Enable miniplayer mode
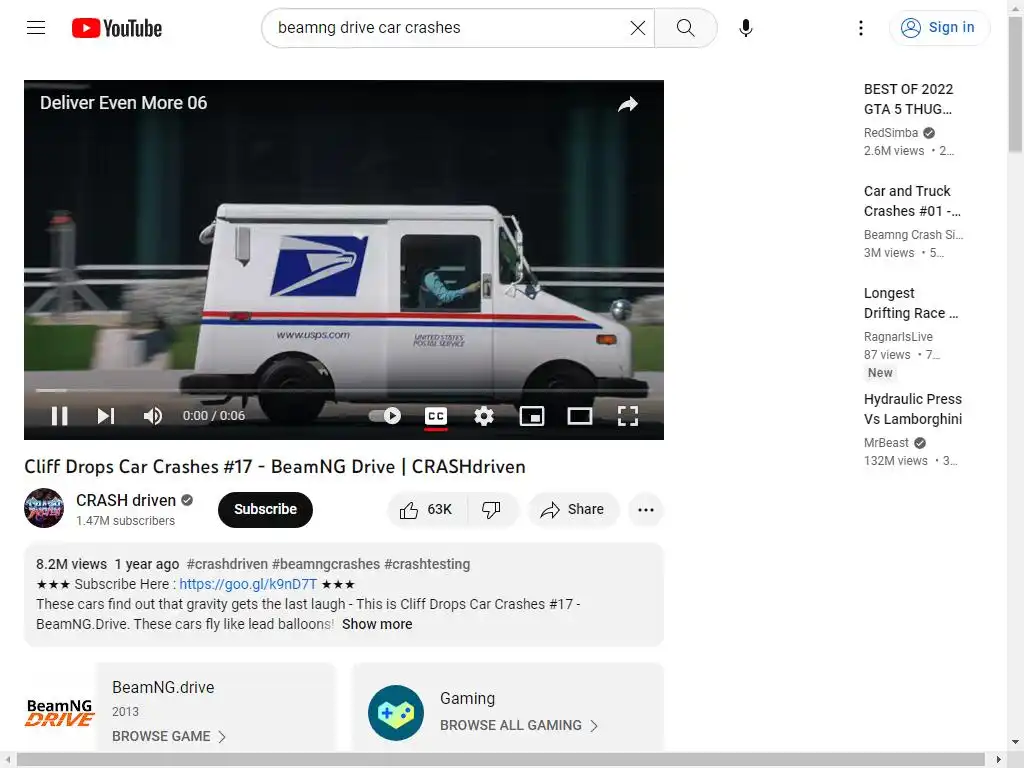This screenshot has width=1024, height=768. [532, 416]
